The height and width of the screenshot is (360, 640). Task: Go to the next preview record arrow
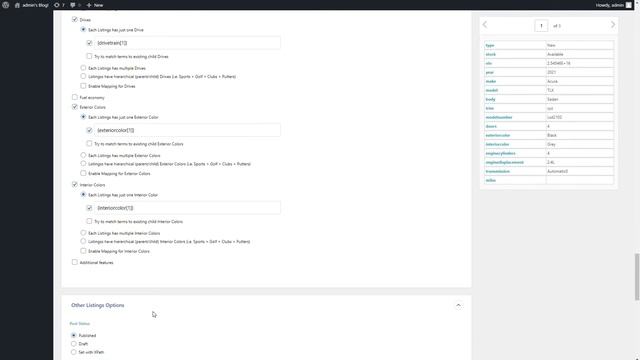[x=613, y=25]
